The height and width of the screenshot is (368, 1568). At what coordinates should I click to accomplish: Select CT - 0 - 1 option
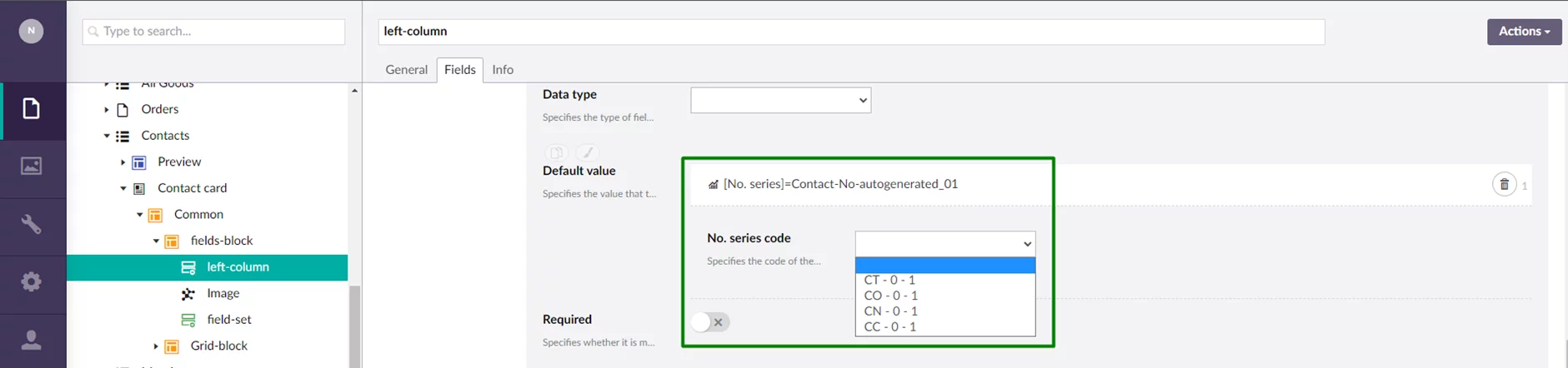[x=889, y=280]
